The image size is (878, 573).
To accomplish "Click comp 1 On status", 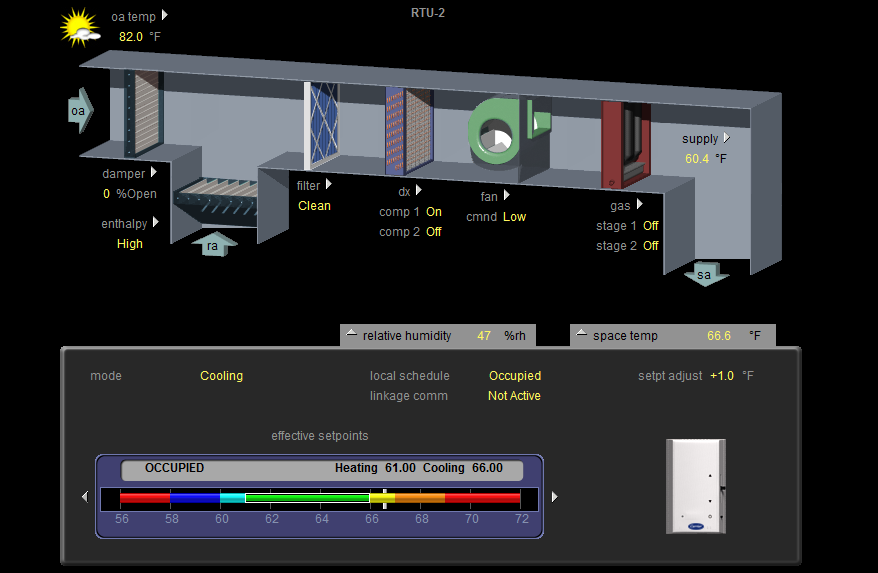I will tap(434, 212).
